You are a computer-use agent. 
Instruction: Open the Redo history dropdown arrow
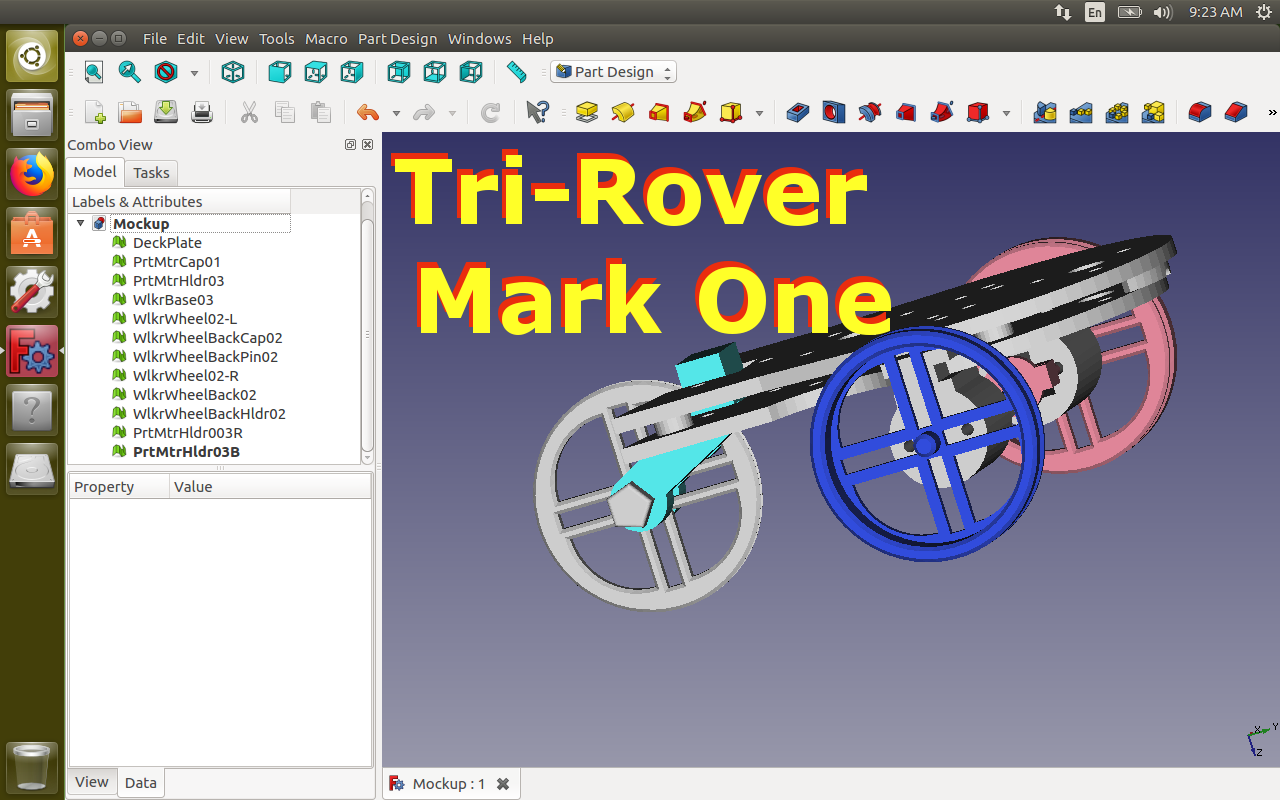[452, 113]
